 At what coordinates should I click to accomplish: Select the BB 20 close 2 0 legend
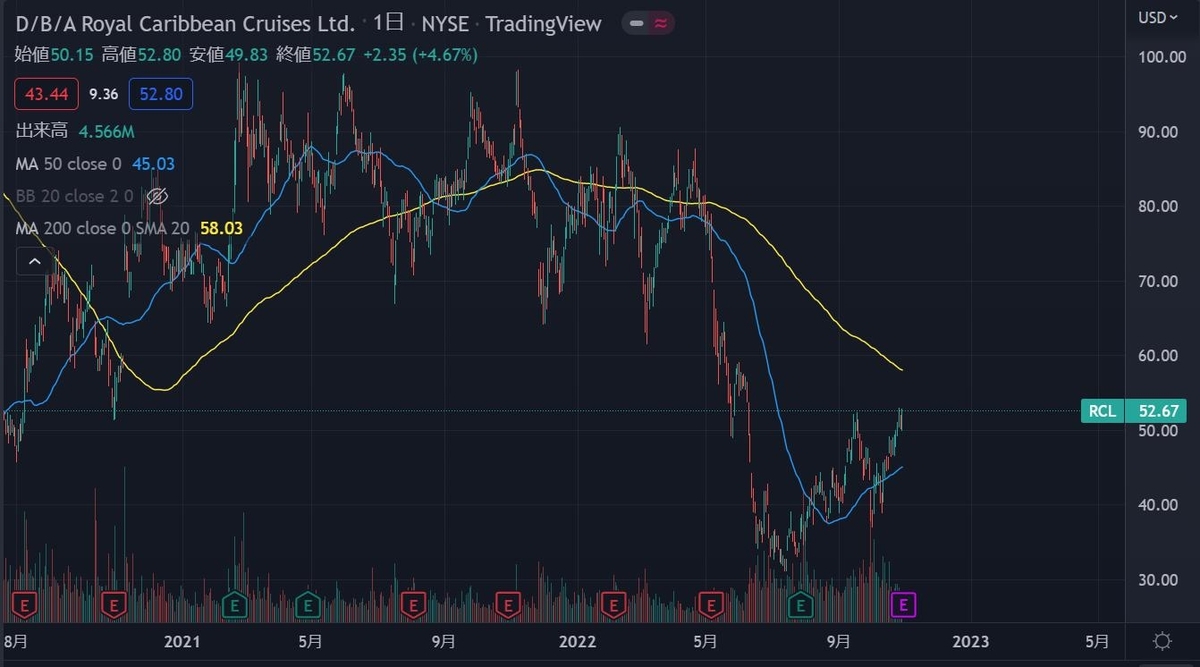[x=75, y=196]
